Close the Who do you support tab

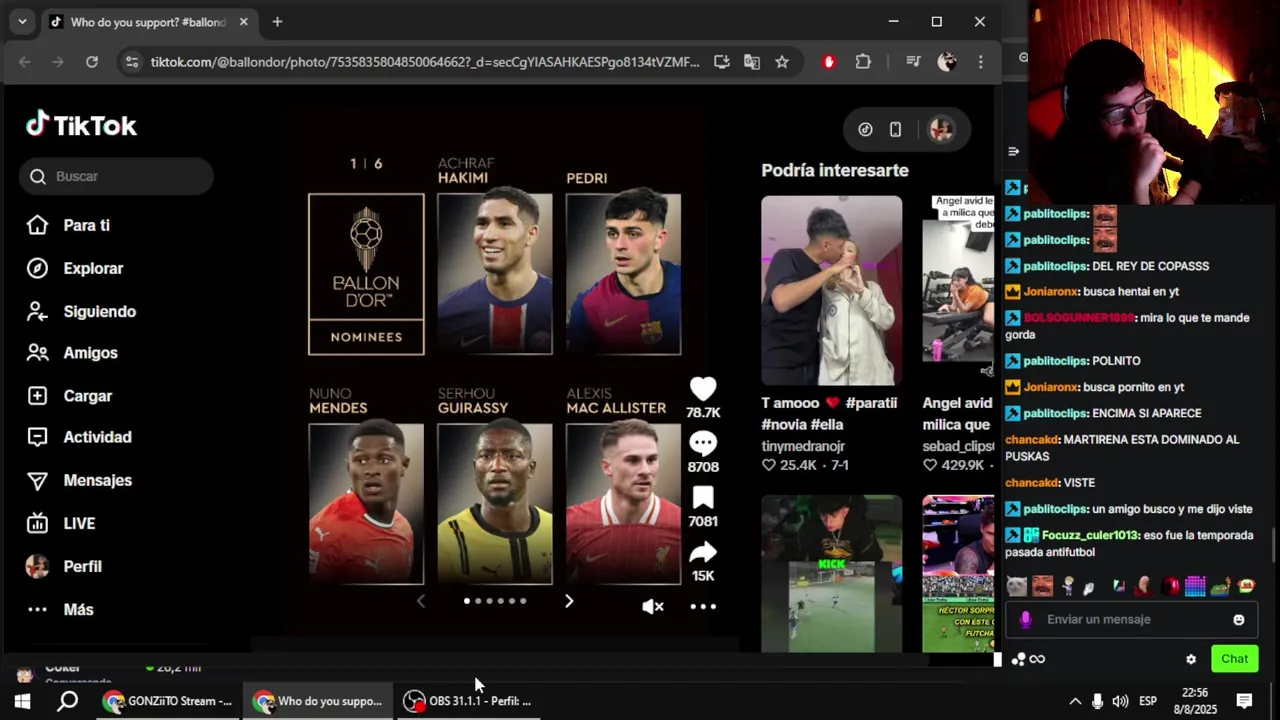[x=243, y=22]
